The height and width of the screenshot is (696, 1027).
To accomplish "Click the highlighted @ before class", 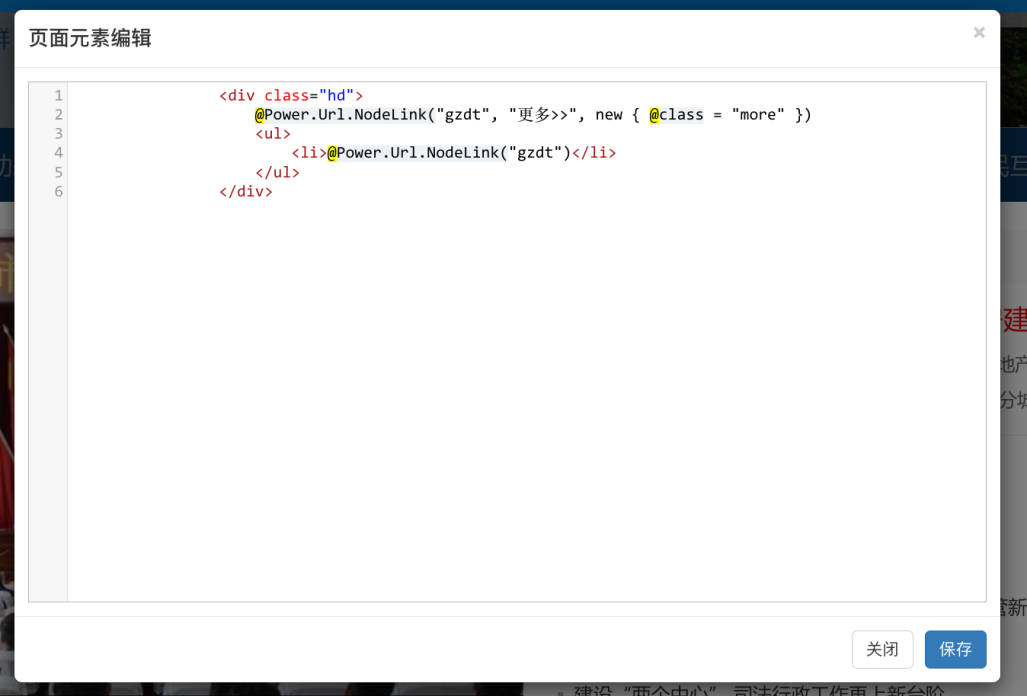I will click(x=654, y=115).
